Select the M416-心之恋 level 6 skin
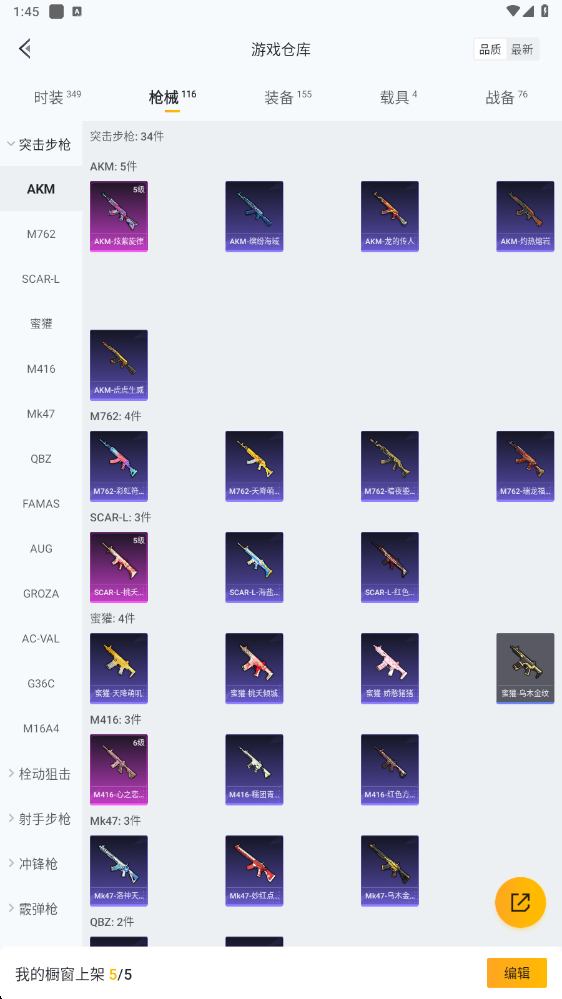Image resolution: width=562 pixels, height=999 pixels. point(119,769)
